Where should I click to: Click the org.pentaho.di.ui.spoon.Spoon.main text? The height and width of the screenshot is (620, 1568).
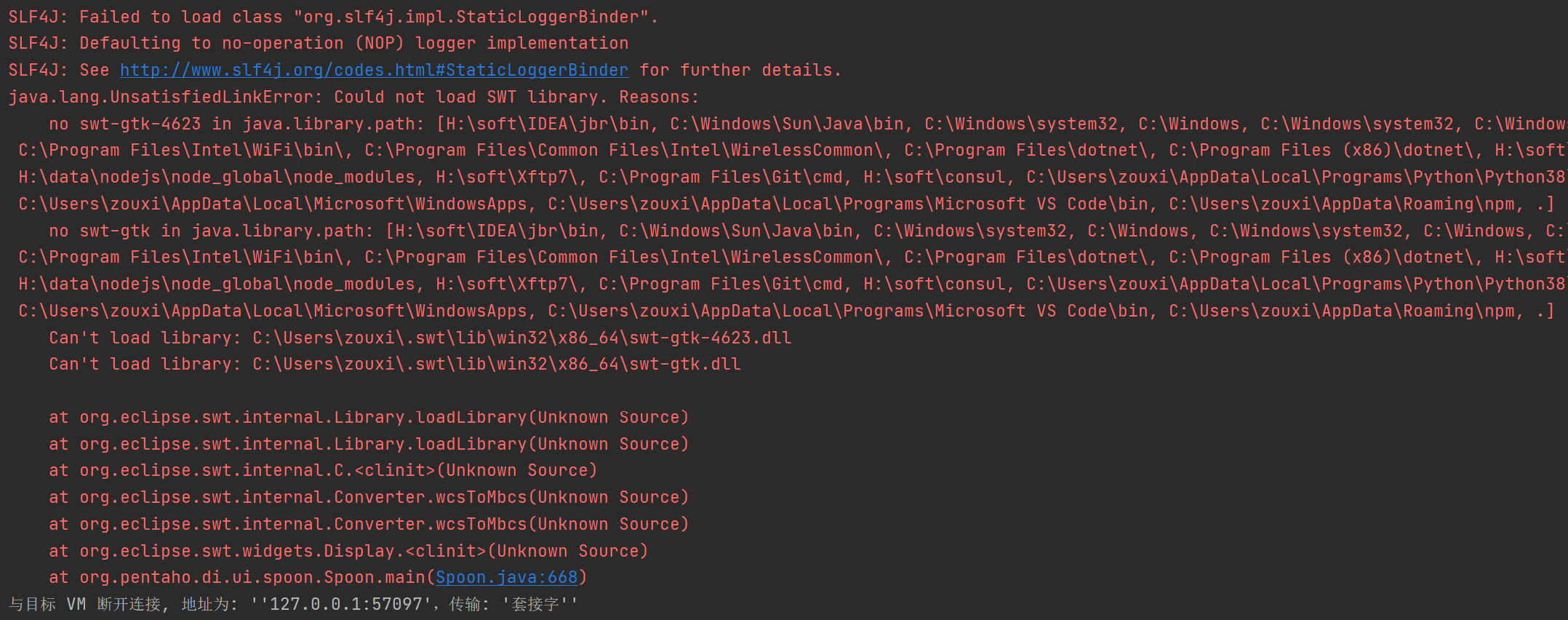click(x=252, y=577)
